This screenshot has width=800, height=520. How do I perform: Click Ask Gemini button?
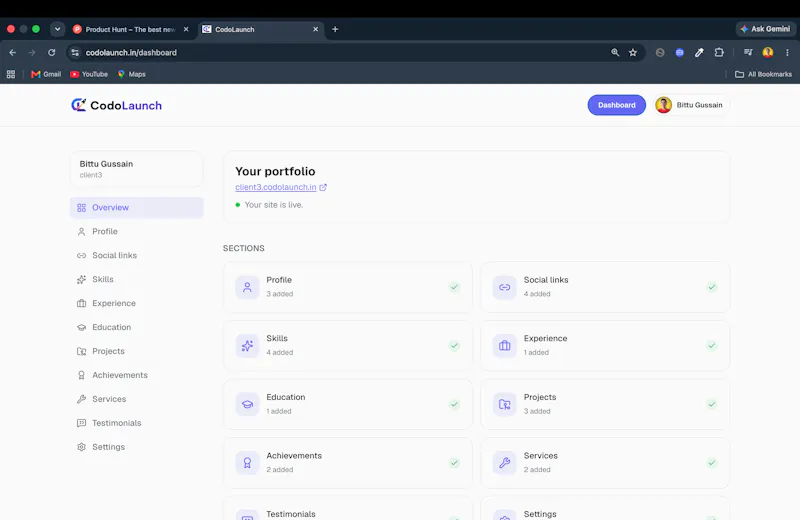[x=765, y=29]
